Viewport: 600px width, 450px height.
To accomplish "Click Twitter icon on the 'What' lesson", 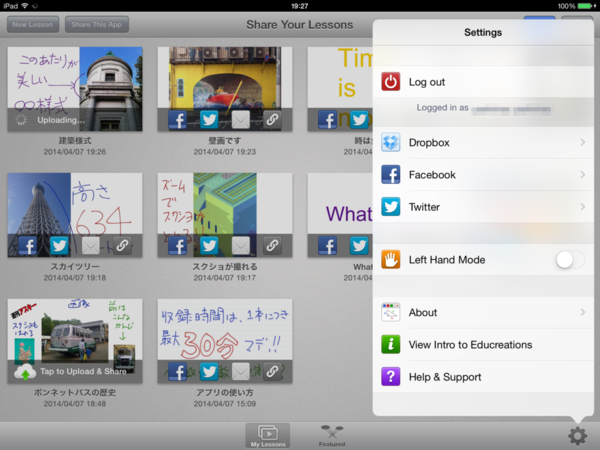I will pyautogui.click(x=359, y=246).
